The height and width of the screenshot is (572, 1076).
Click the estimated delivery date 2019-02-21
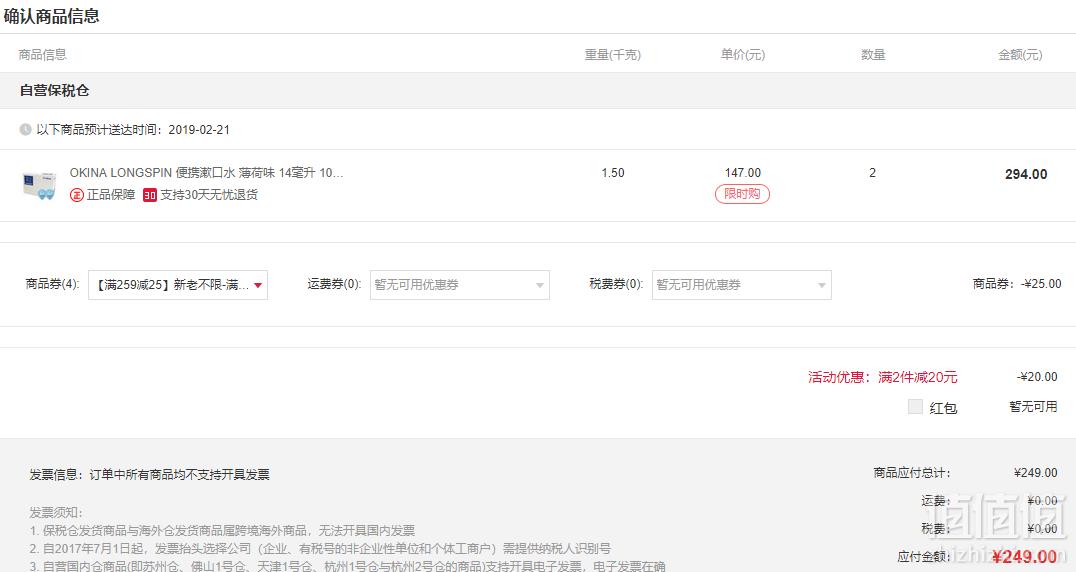(199, 130)
